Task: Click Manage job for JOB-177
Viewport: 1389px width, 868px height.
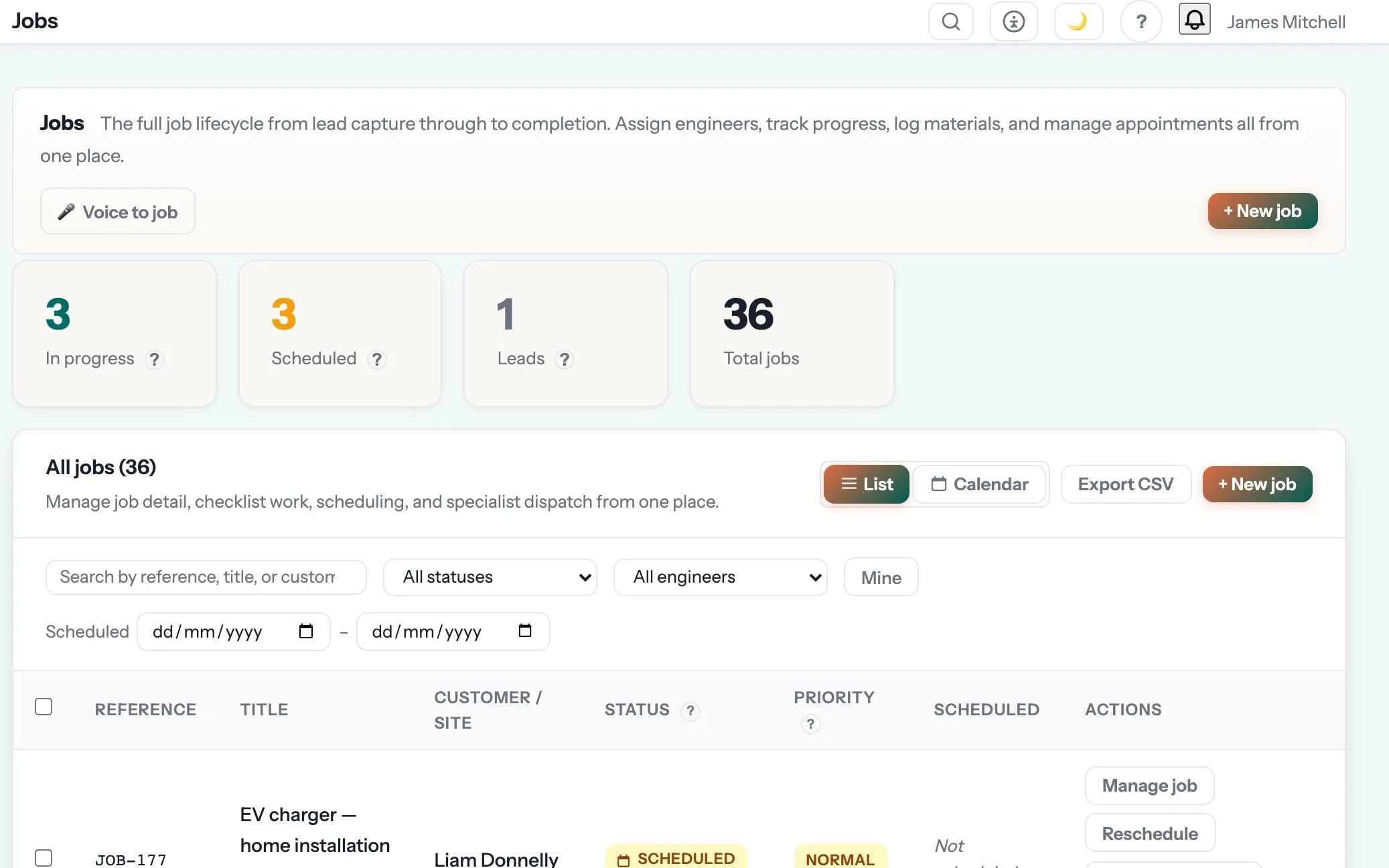Action: (1149, 786)
